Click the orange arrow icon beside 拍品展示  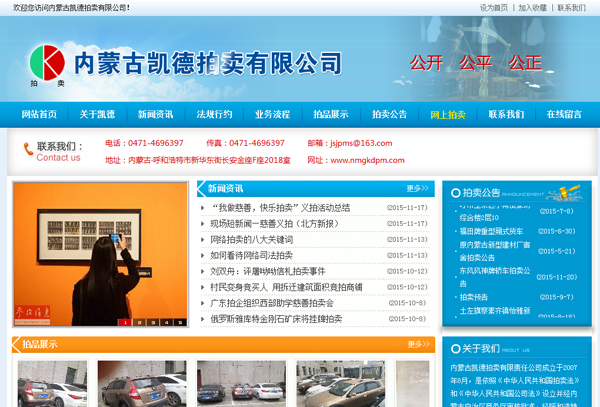[x=16, y=345]
